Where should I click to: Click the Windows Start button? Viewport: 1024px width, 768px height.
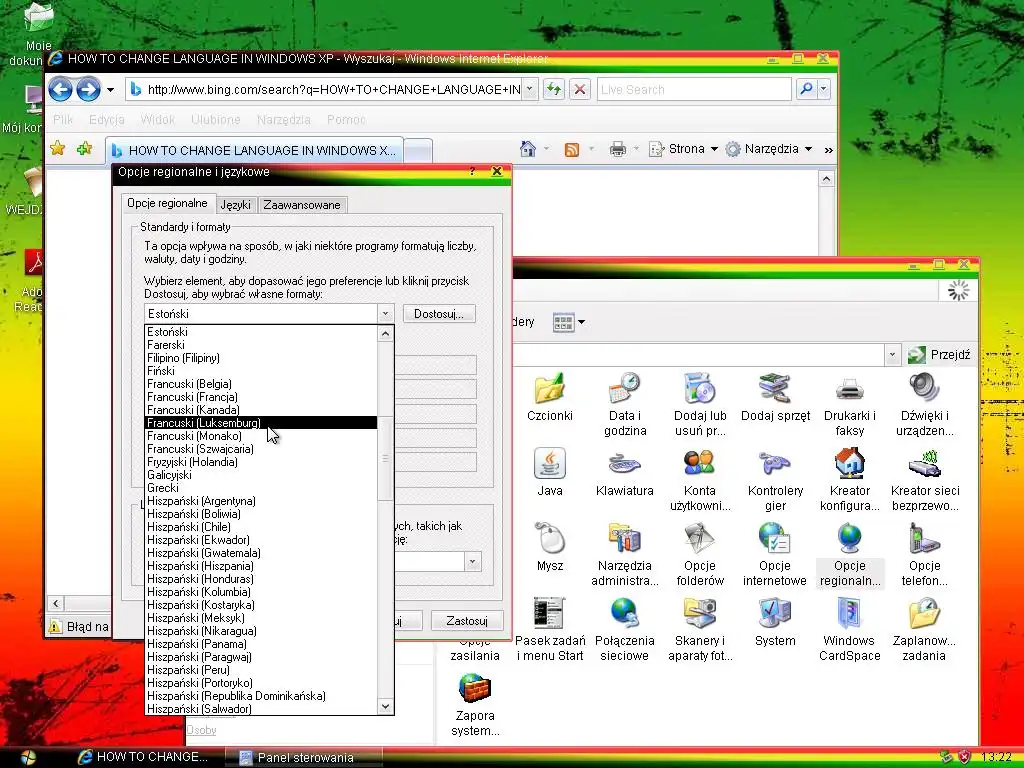29,758
